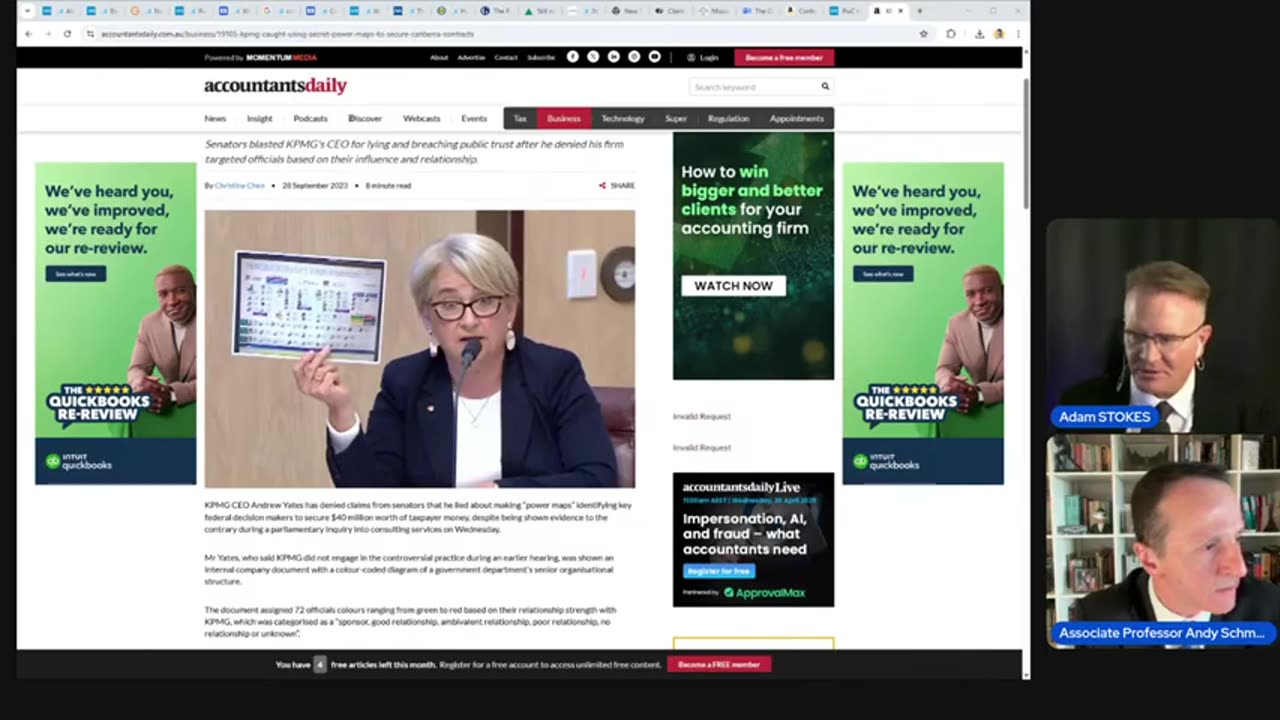Viewport: 1280px width, 720px height.
Task: View site information icon in address bar
Action: (90, 33)
